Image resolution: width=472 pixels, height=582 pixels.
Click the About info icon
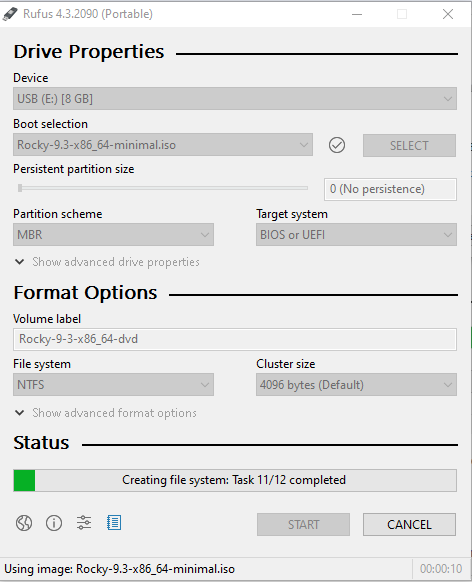(x=54, y=523)
